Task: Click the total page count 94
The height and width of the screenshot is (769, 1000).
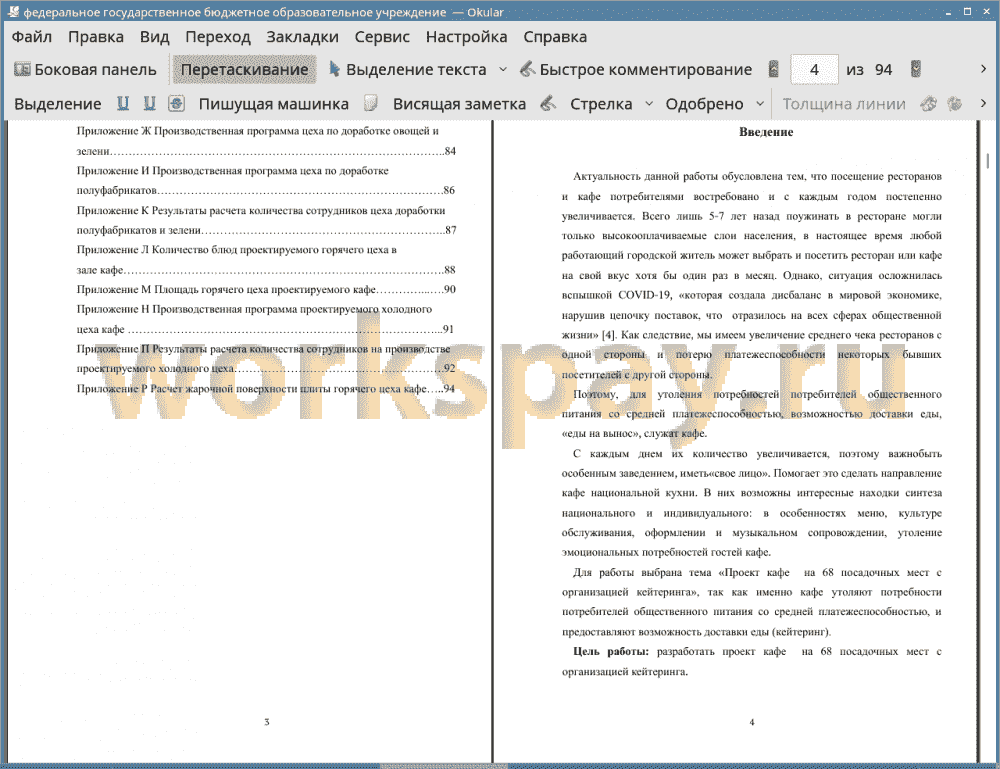Action: point(883,70)
